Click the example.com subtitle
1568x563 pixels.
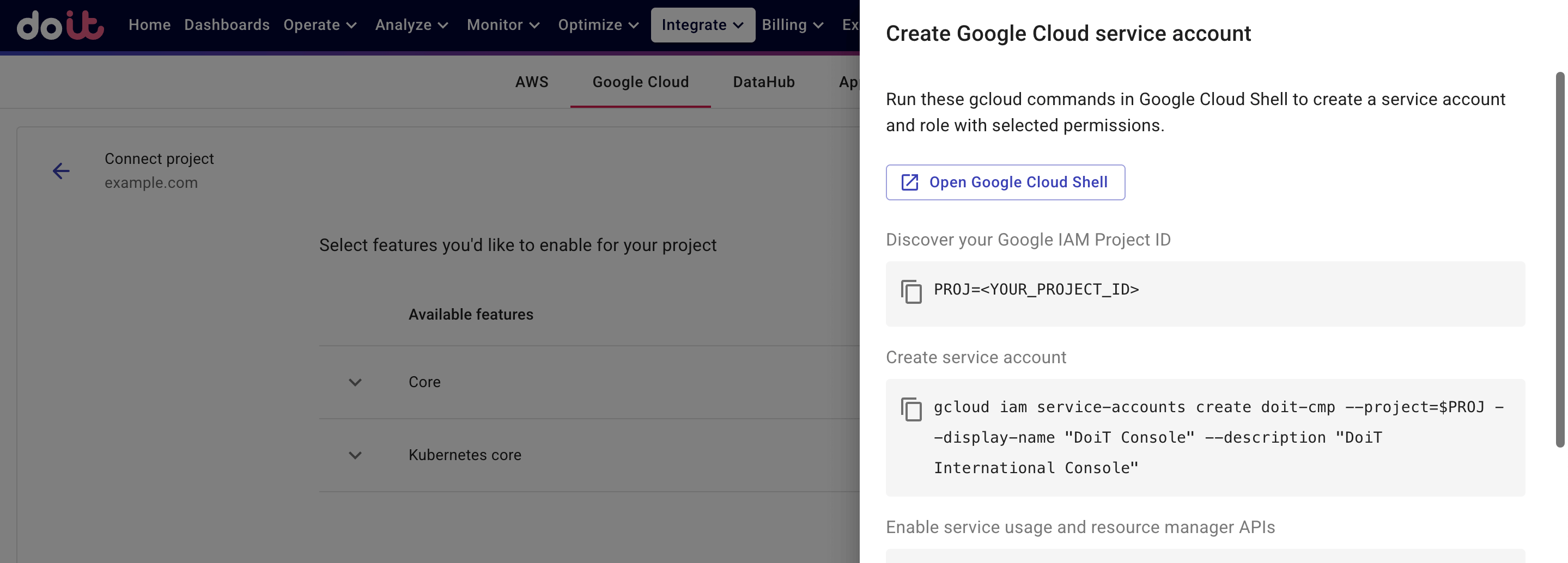tap(151, 182)
